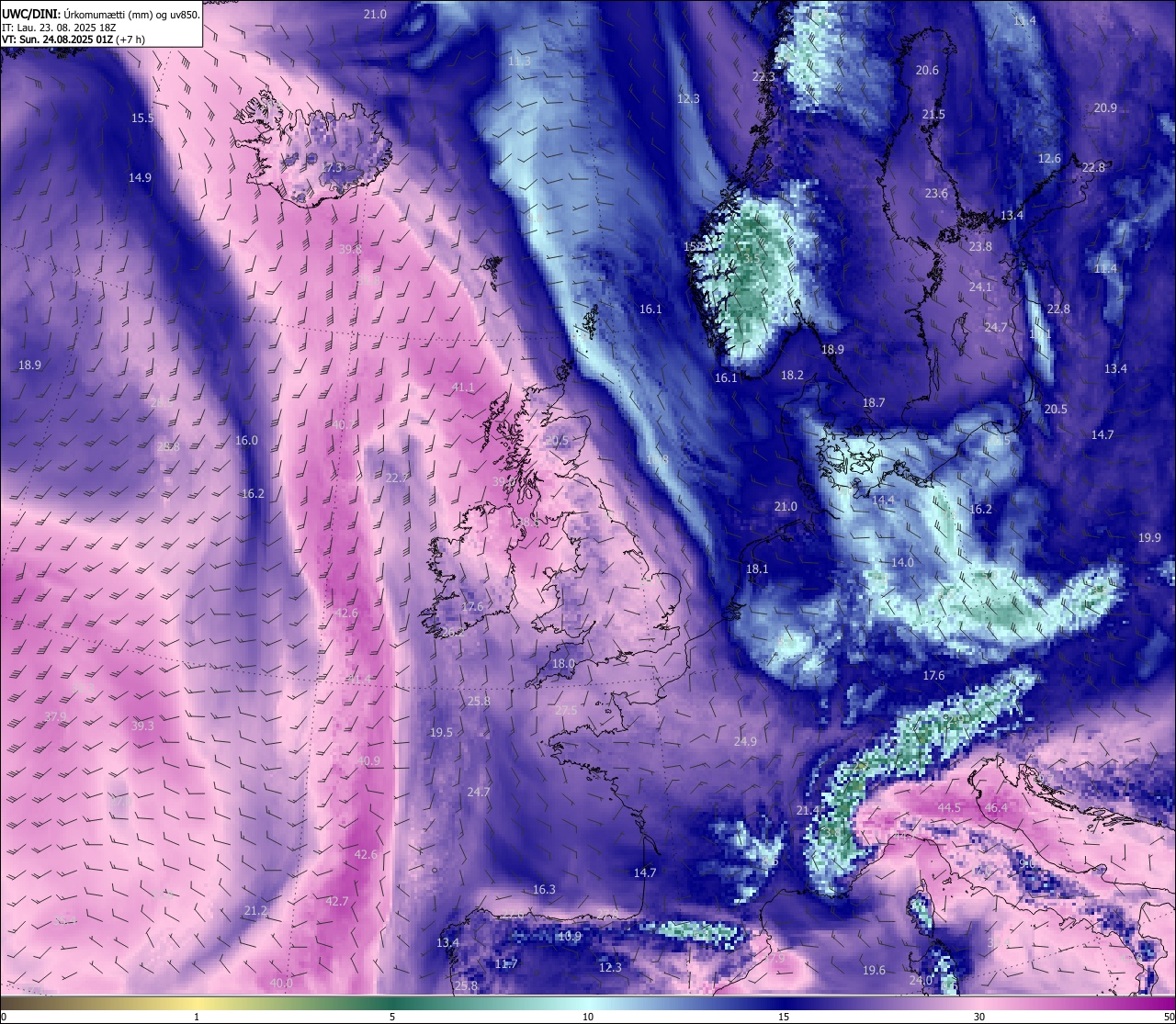
Task: Click the 11.3 value in the Norwegian Sea
Action: (x=519, y=61)
